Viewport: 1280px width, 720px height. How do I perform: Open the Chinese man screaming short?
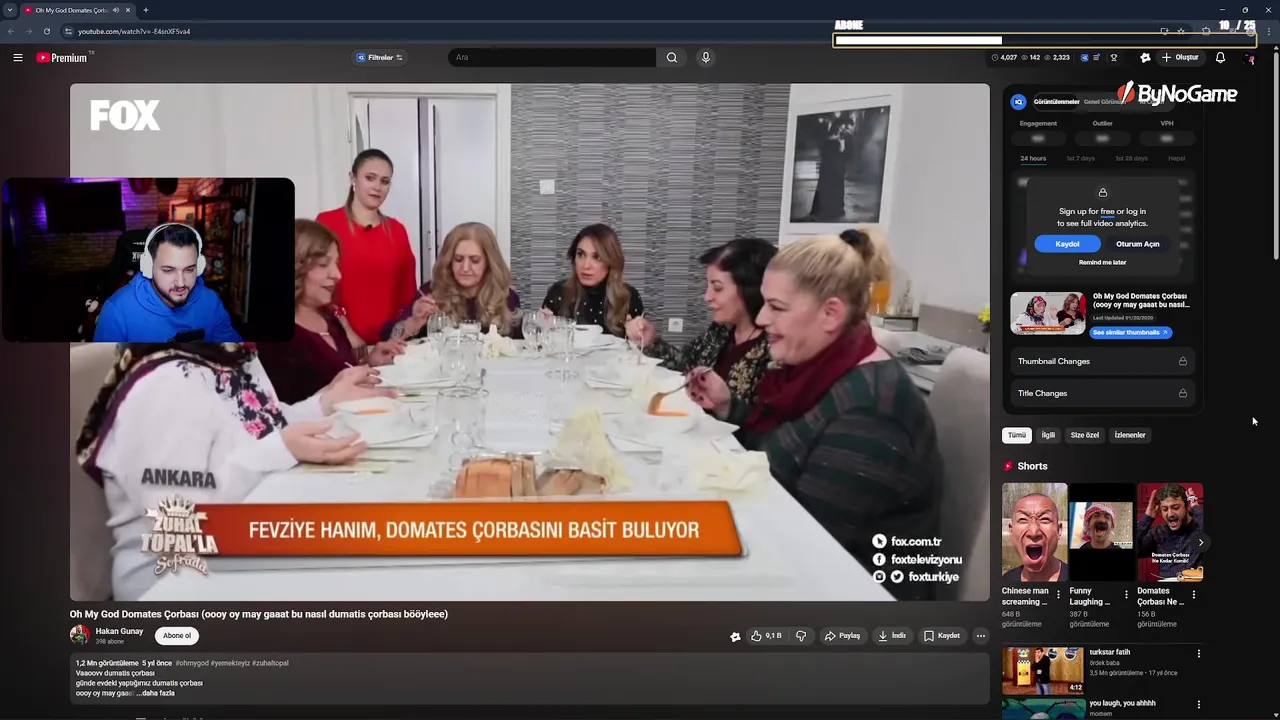(1035, 532)
